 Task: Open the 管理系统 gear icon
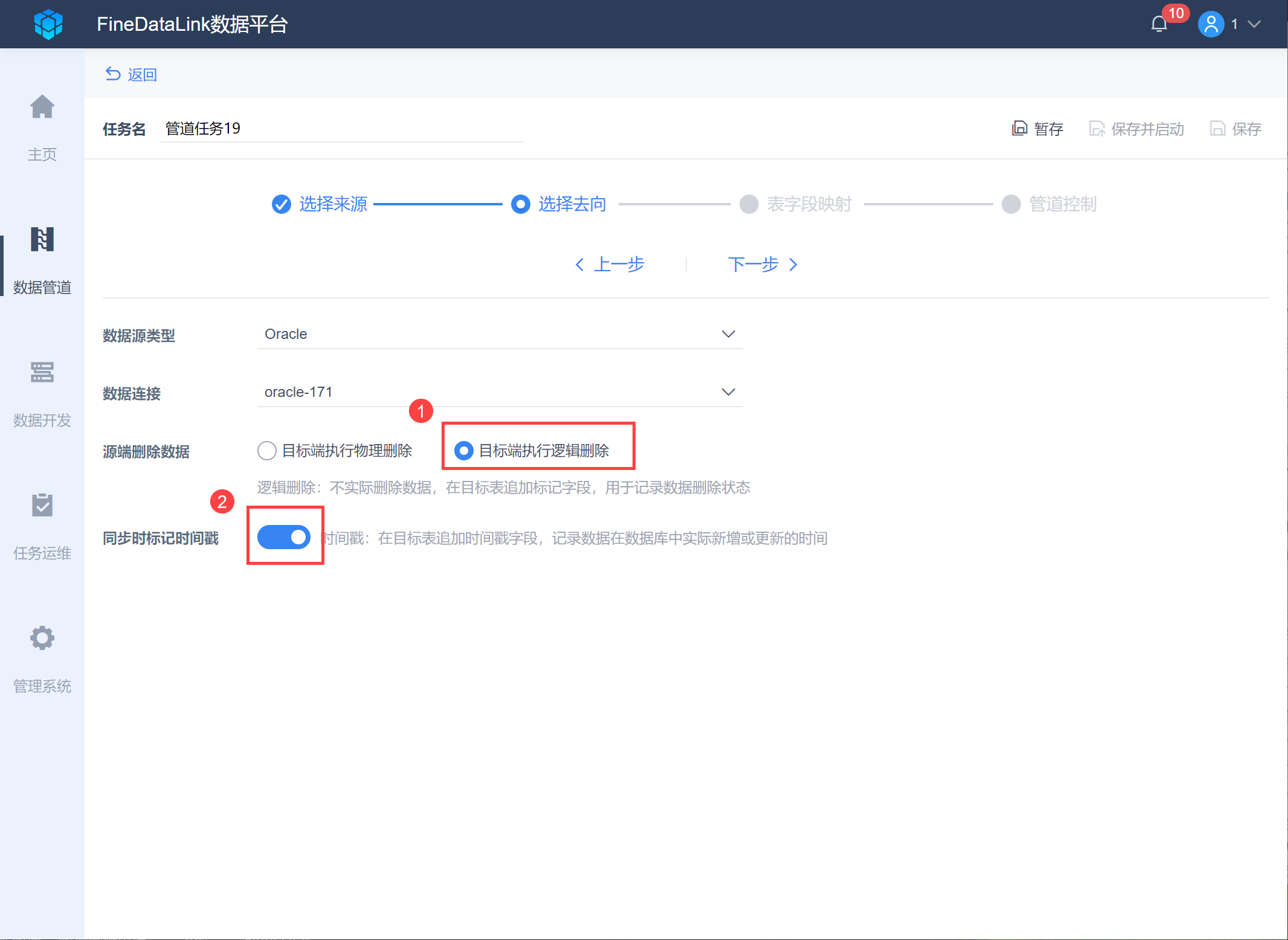click(42, 638)
